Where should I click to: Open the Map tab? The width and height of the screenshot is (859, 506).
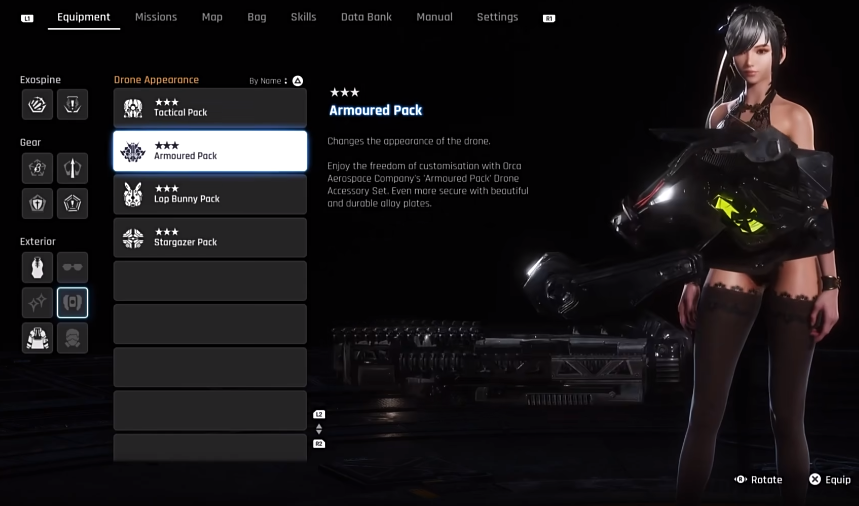(x=212, y=17)
